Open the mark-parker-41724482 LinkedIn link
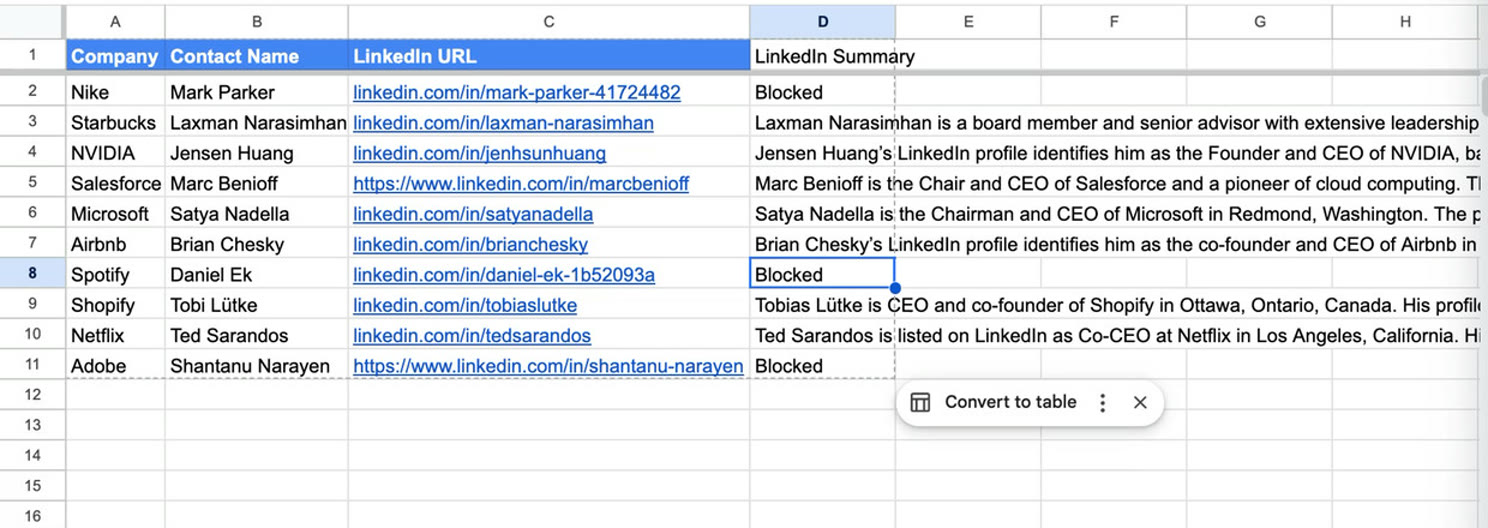 [517, 92]
